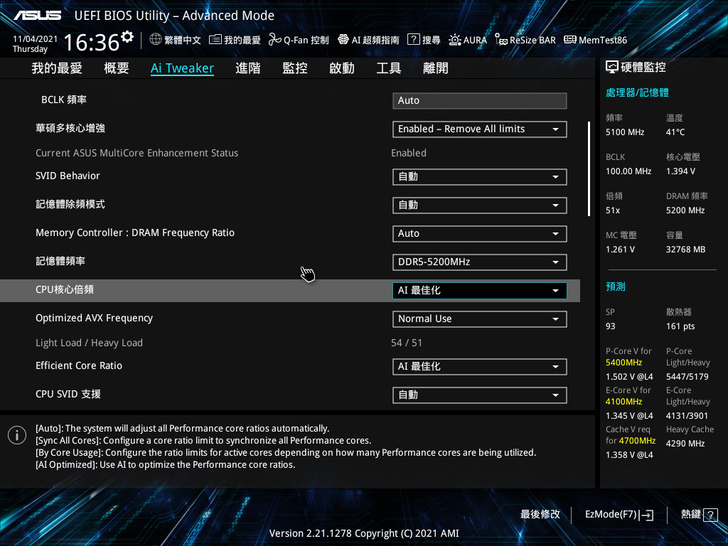Open CPU SVID 支援 dropdown

click(x=480, y=395)
